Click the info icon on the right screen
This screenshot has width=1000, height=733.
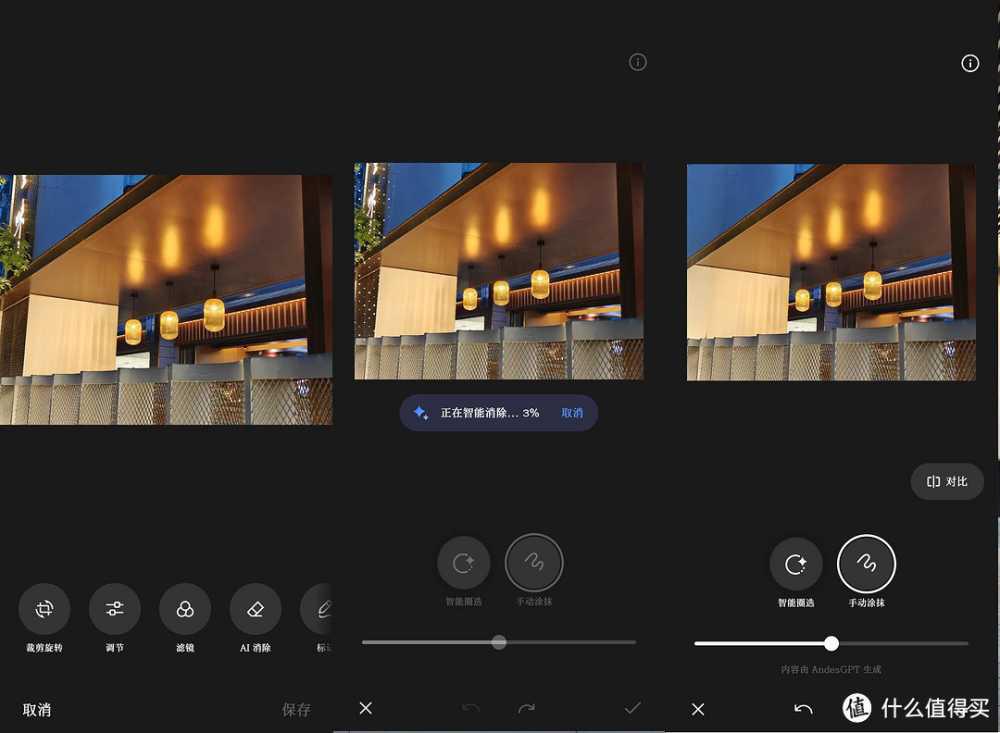tap(970, 63)
